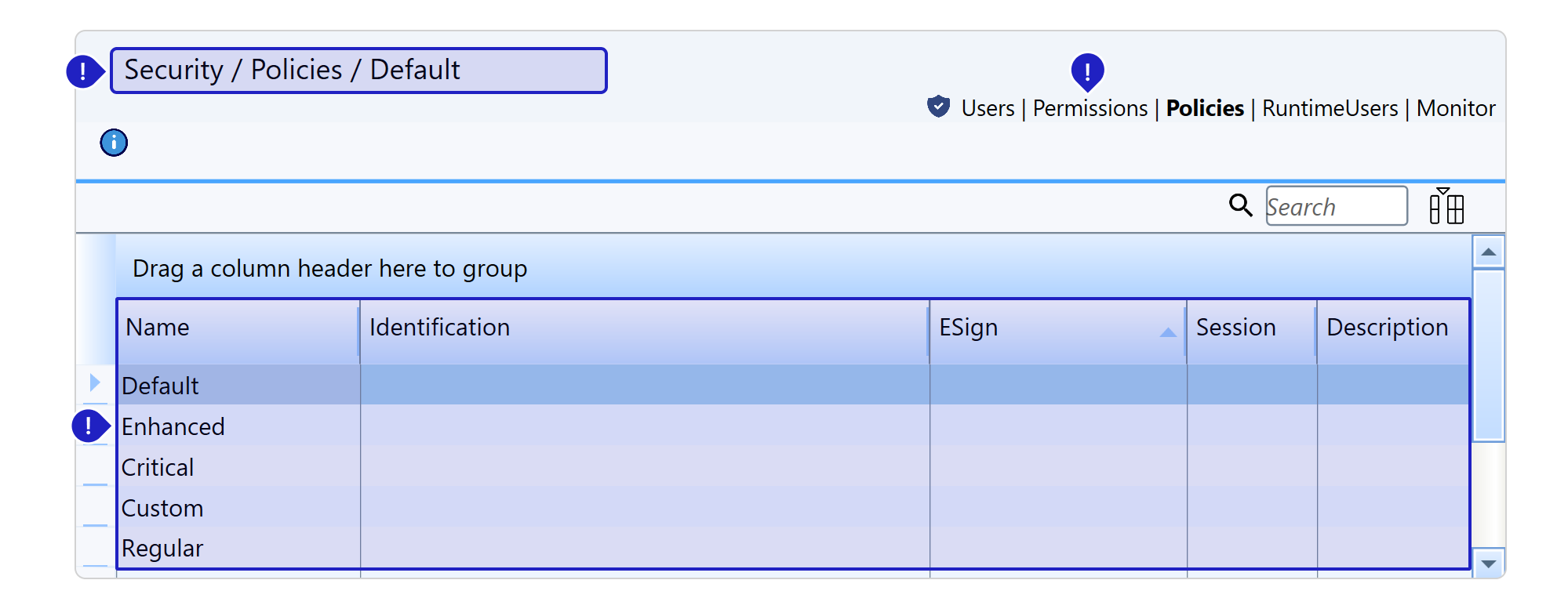The width and height of the screenshot is (1568, 609).
Task: Select the Critical policy row
Action: click(x=158, y=467)
